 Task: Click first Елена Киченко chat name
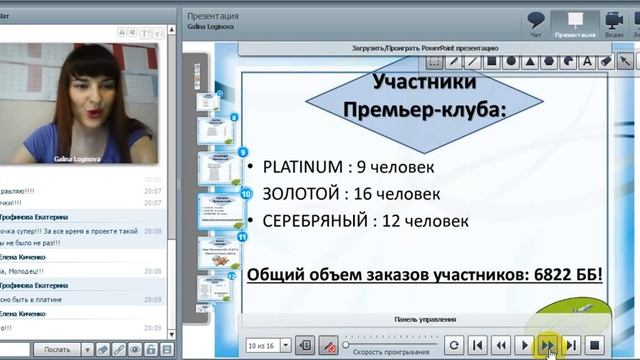pos(22,257)
